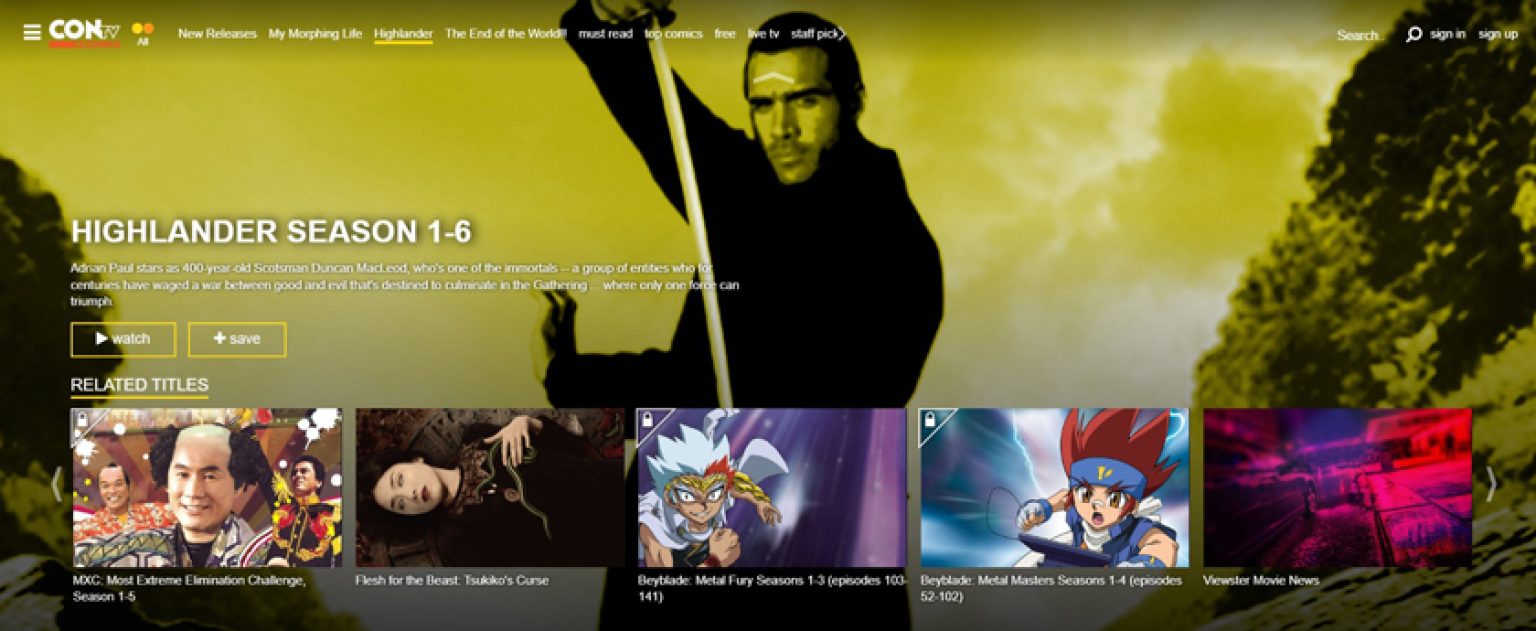Click the sign in link
This screenshot has width=1536, height=631.
[x=1447, y=34]
